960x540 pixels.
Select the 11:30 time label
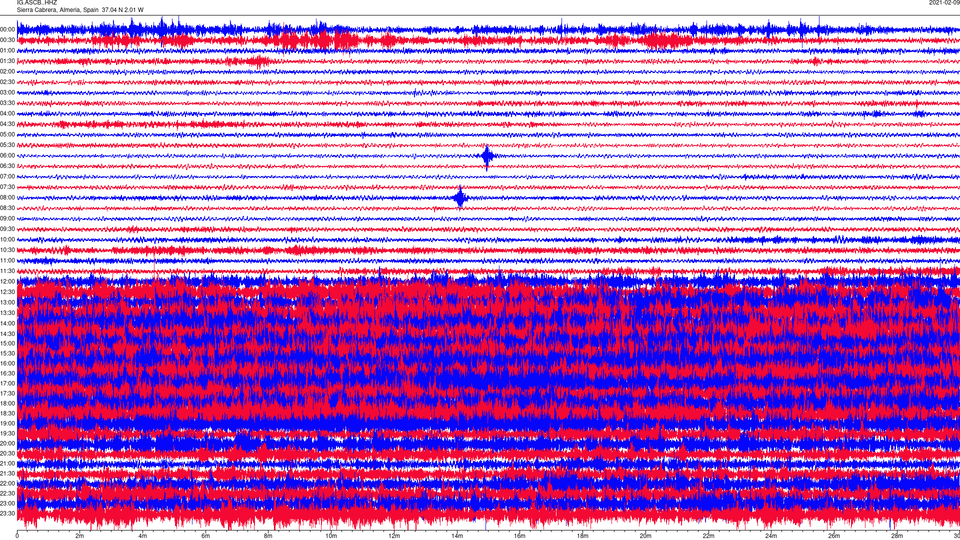[x=7, y=271]
